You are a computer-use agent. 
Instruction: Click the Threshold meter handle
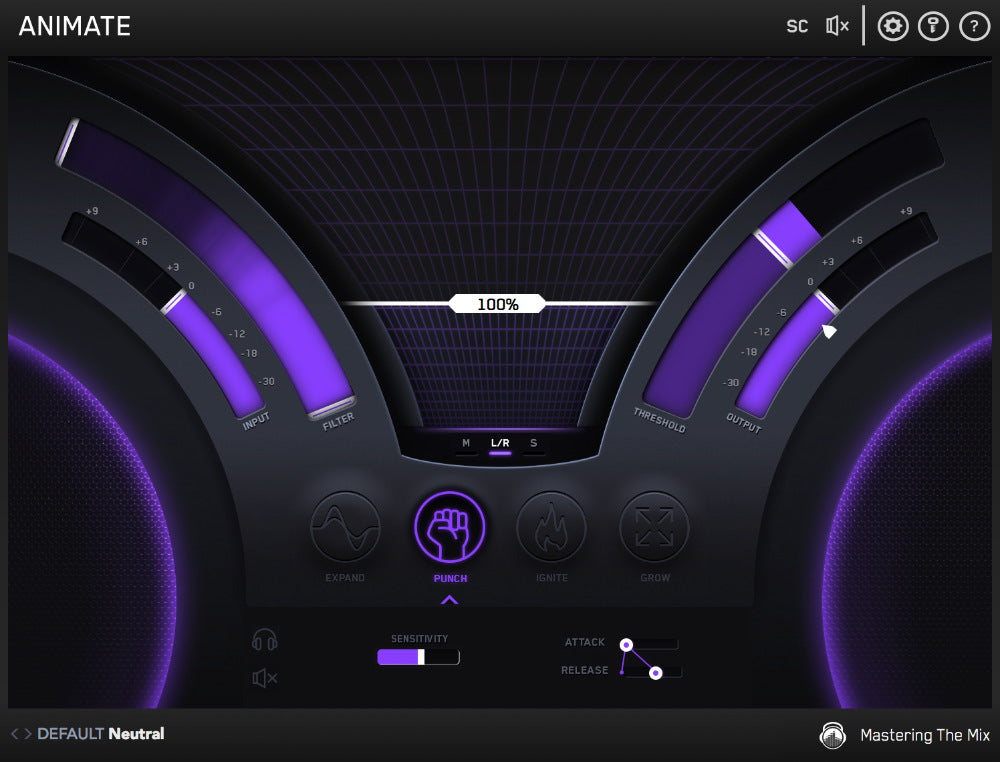click(x=774, y=247)
